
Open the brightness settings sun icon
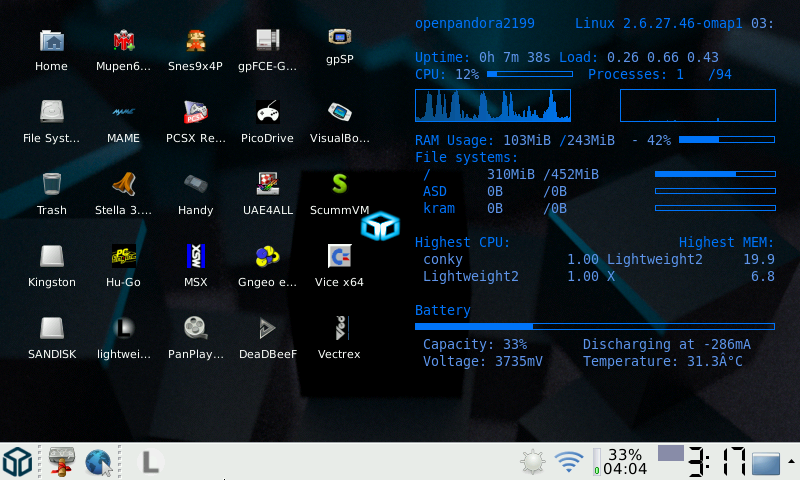click(x=534, y=462)
